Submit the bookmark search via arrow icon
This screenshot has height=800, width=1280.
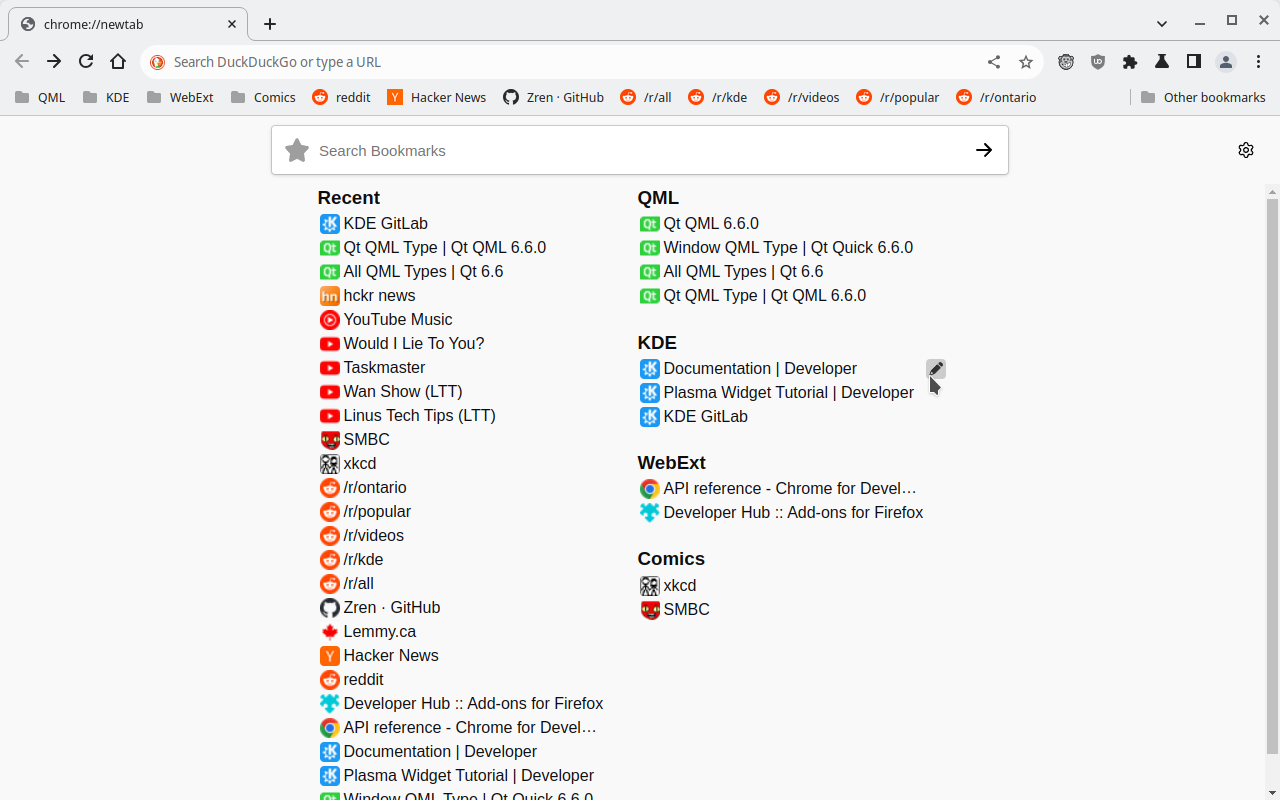click(x=984, y=150)
